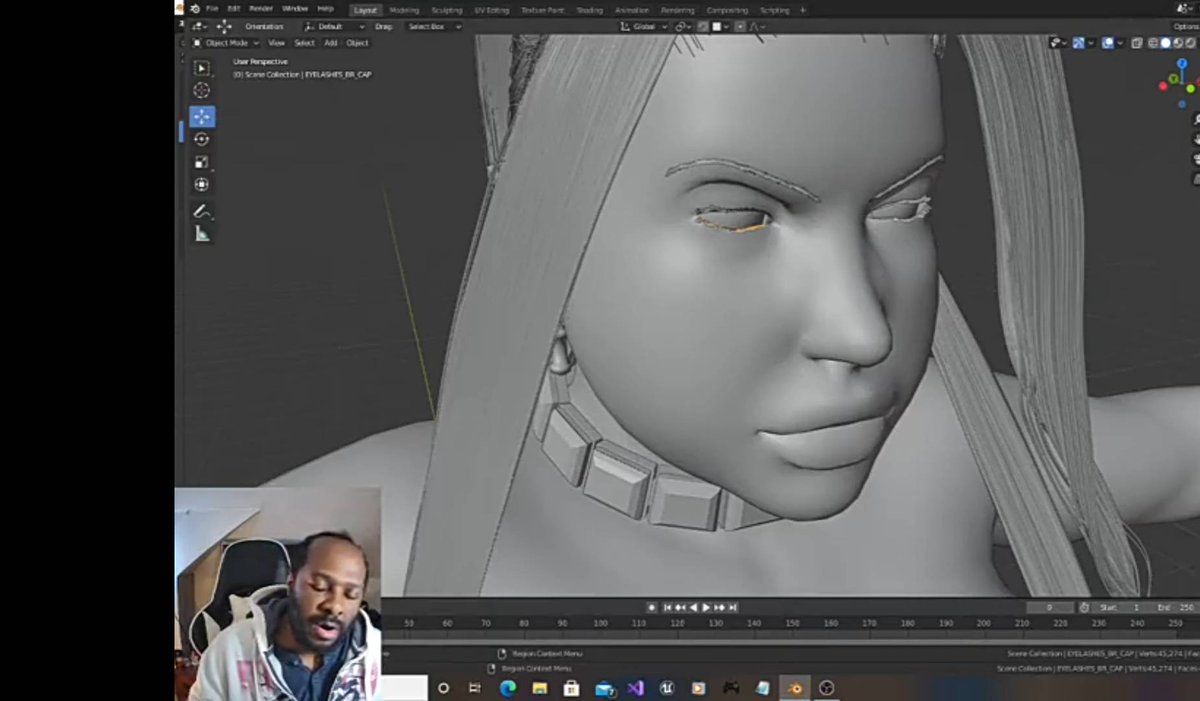Image resolution: width=1200 pixels, height=701 pixels.
Task: Jump to the timeline end frame
Action: [x=733, y=607]
